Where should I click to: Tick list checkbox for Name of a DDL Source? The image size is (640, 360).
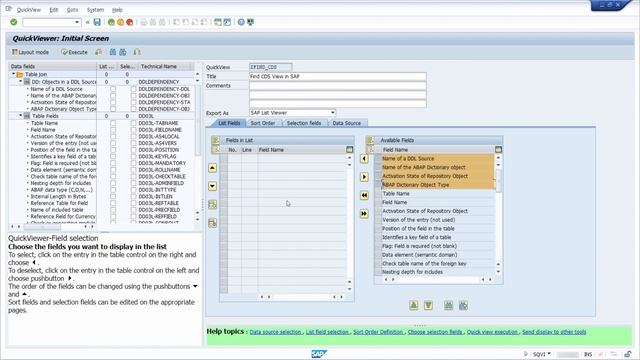pyautogui.click(x=113, y=89)
